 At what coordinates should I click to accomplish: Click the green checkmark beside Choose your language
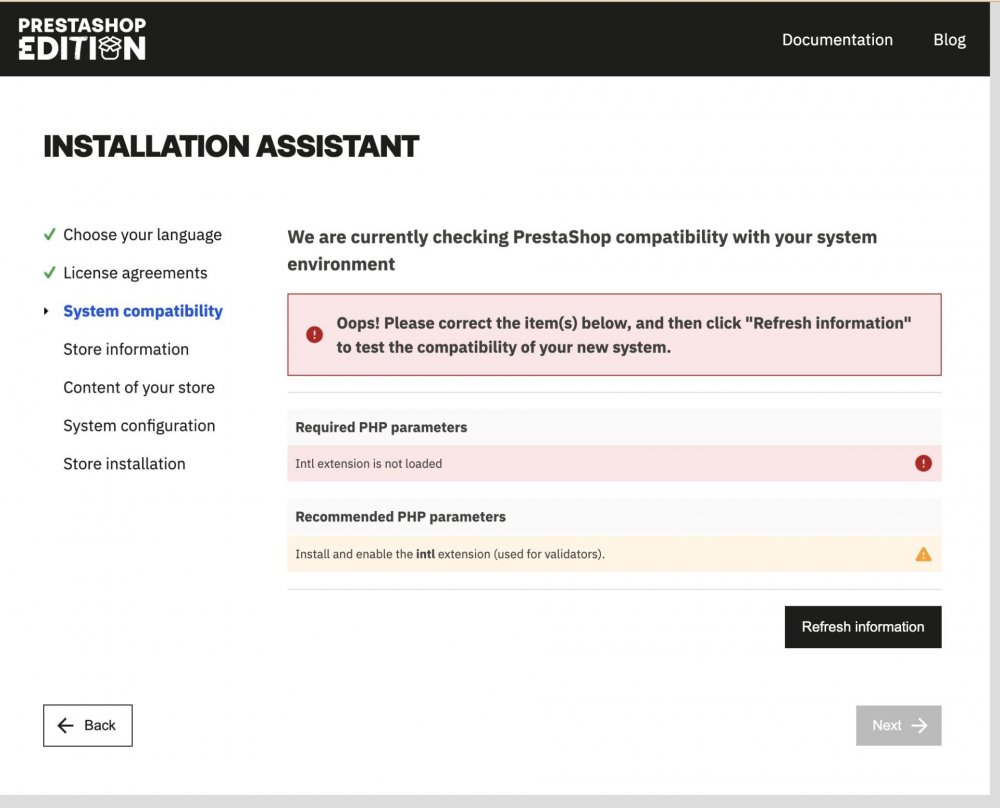(50, 235)
